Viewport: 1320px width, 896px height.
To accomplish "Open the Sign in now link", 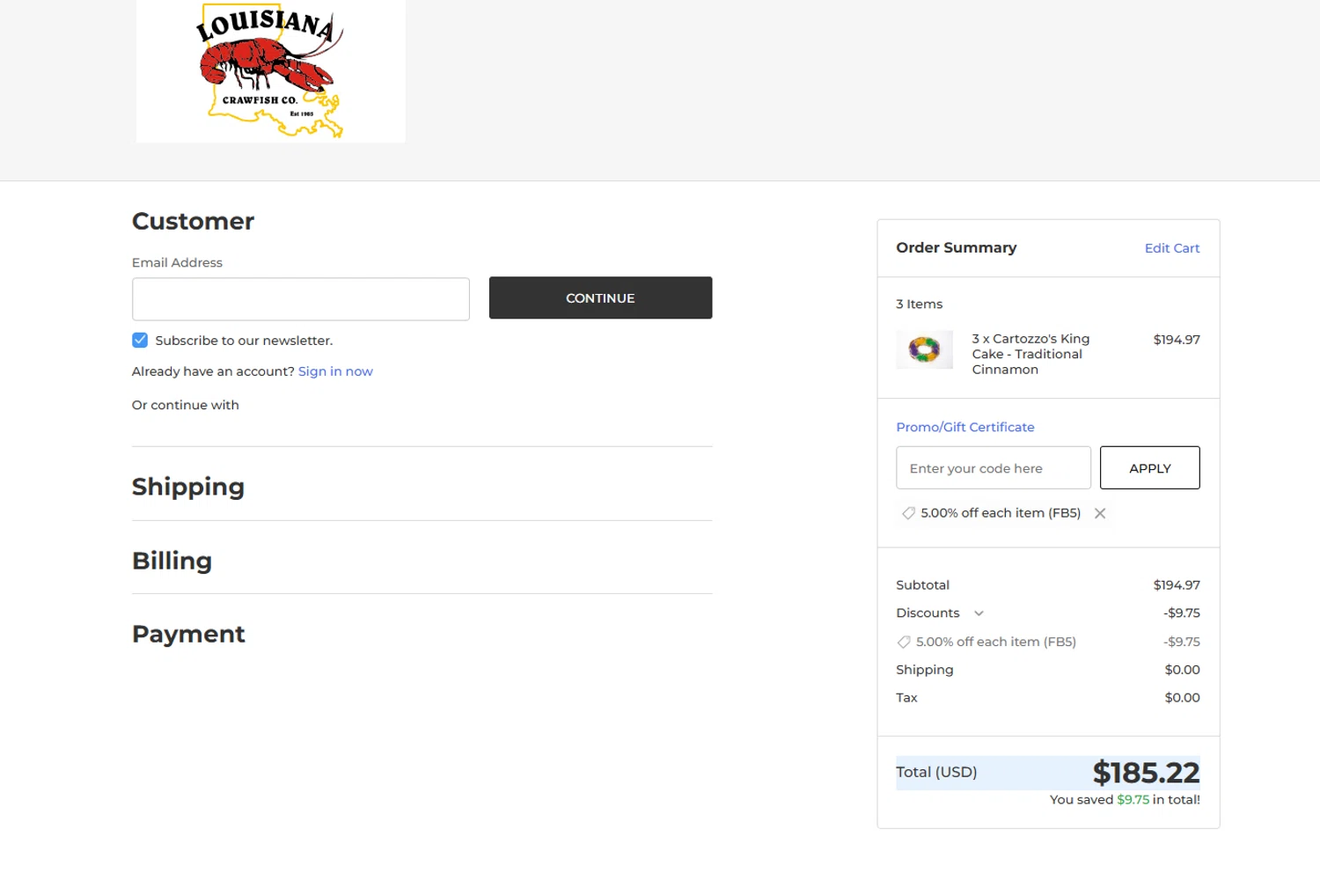I will pyautogui.click(x=335, y=371).
